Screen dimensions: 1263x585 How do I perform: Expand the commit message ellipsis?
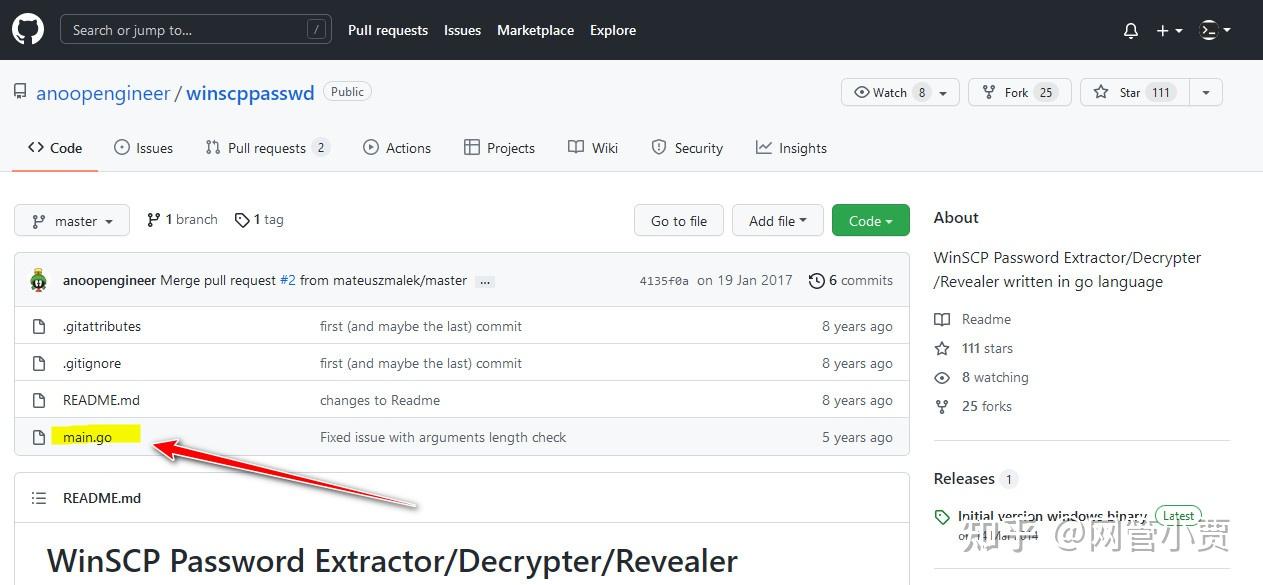tap(485, 282)
